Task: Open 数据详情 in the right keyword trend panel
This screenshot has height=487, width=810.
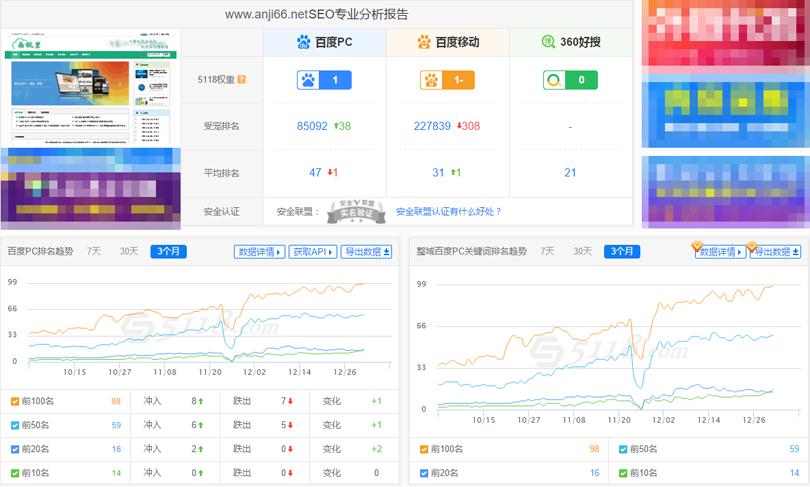Action: (721, 252)
